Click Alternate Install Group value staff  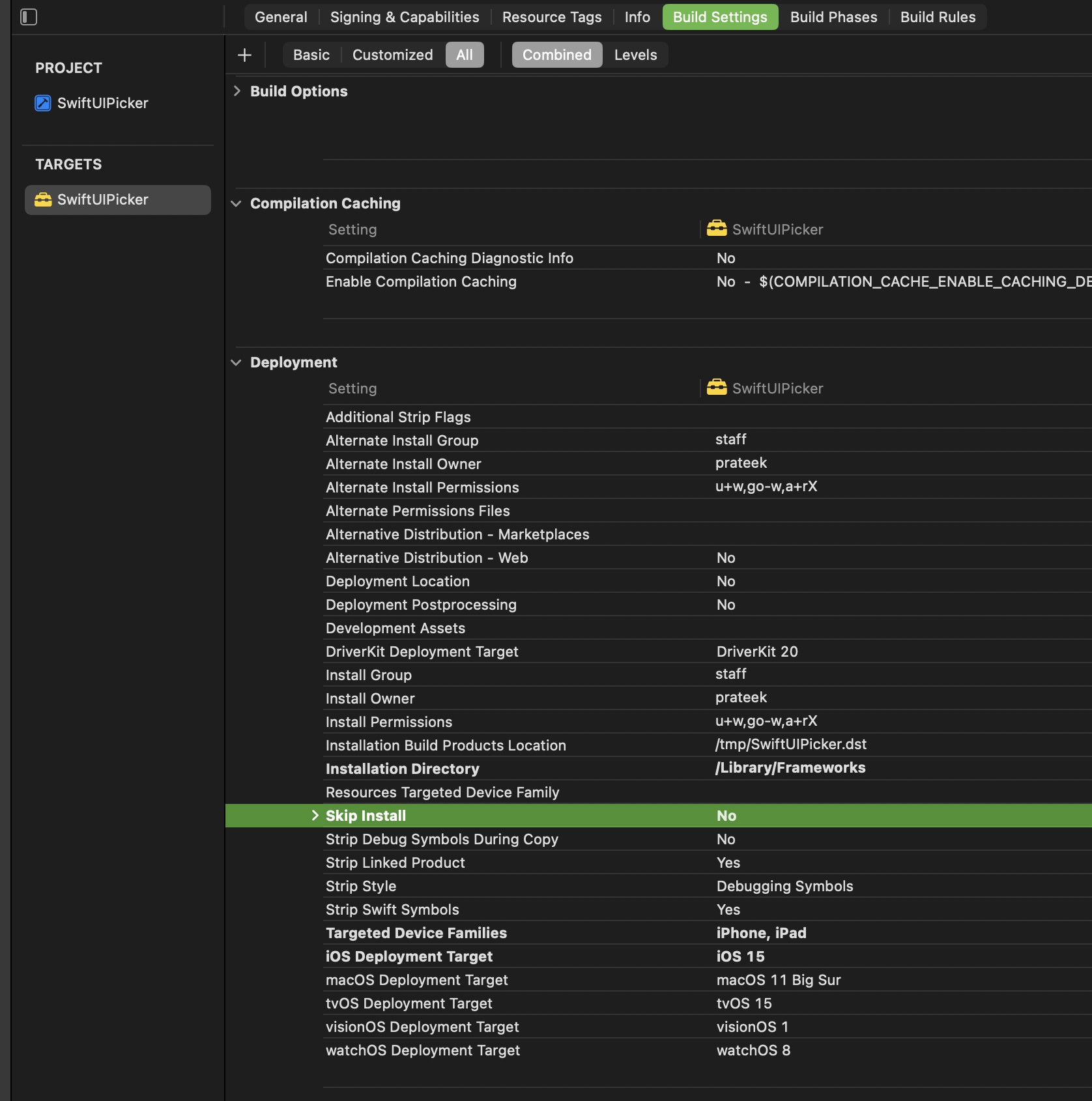[x=731, y=439]
